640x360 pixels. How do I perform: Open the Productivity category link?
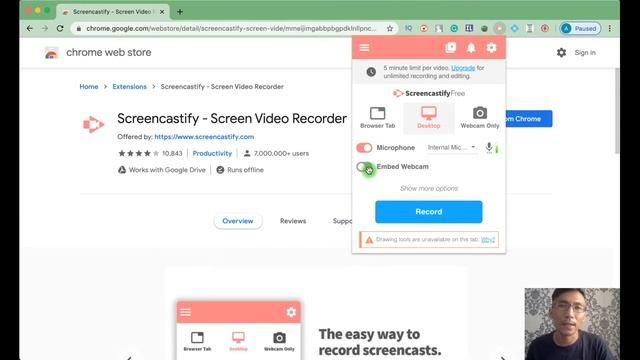[212, 153]
